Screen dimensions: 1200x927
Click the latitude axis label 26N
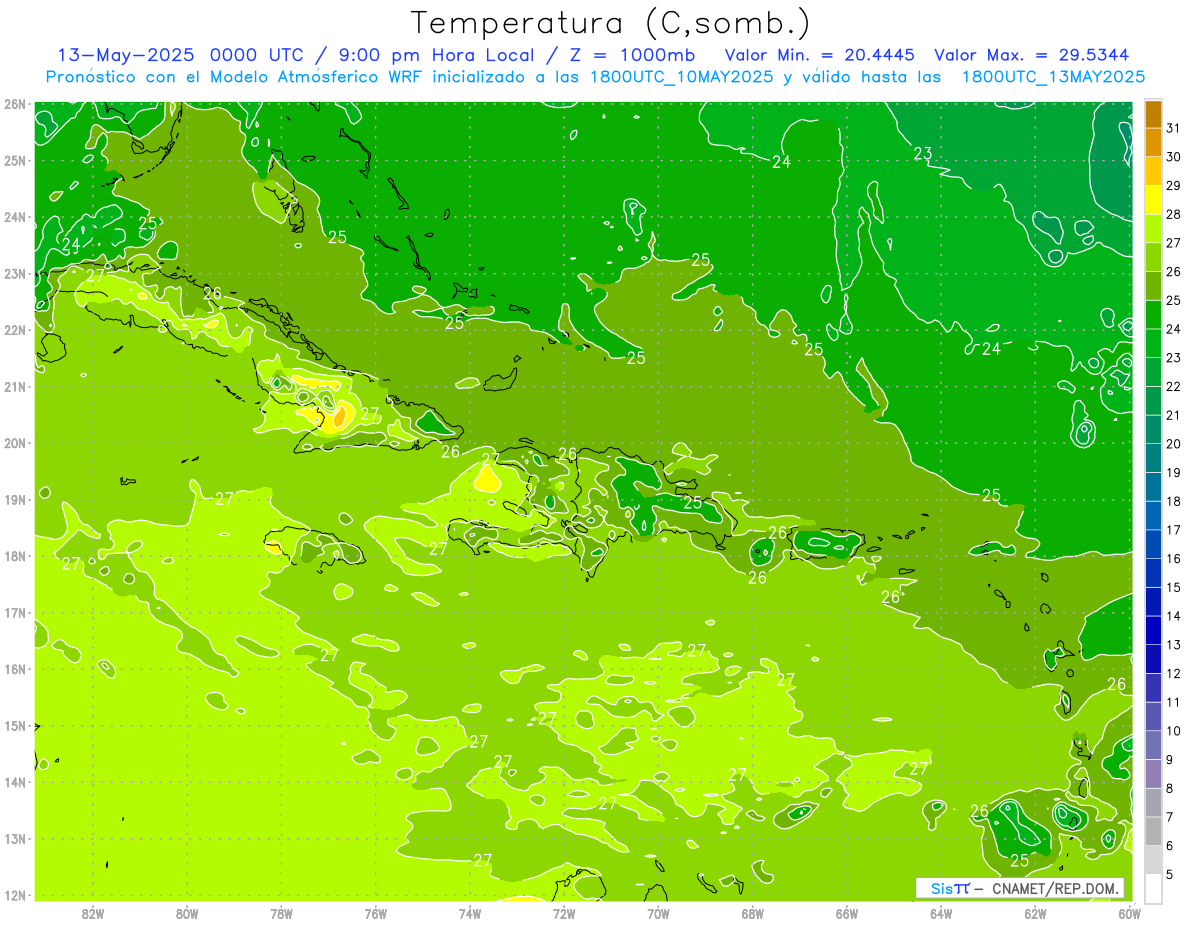14,104
